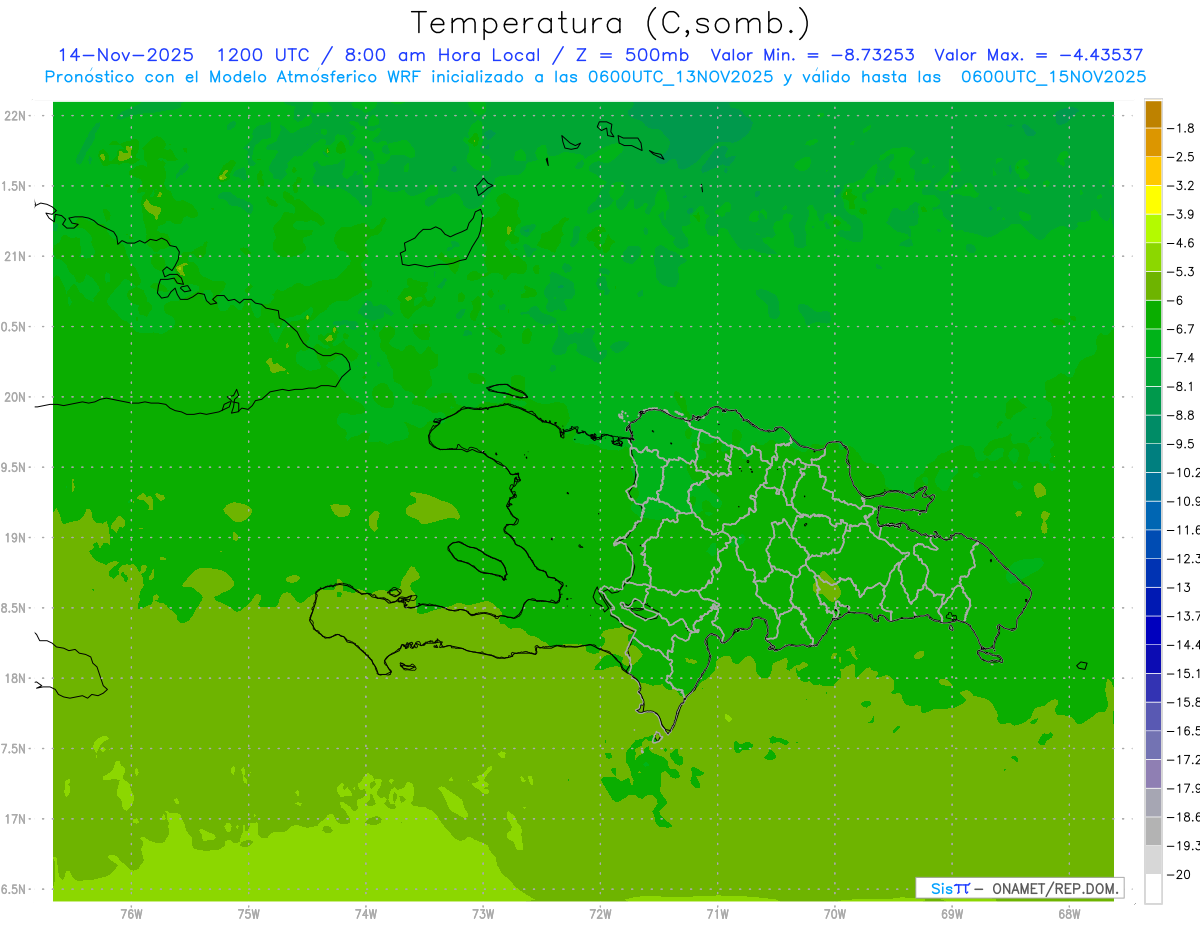
Task: Click the "-20" colorbar label
Action: [1180, 875]
